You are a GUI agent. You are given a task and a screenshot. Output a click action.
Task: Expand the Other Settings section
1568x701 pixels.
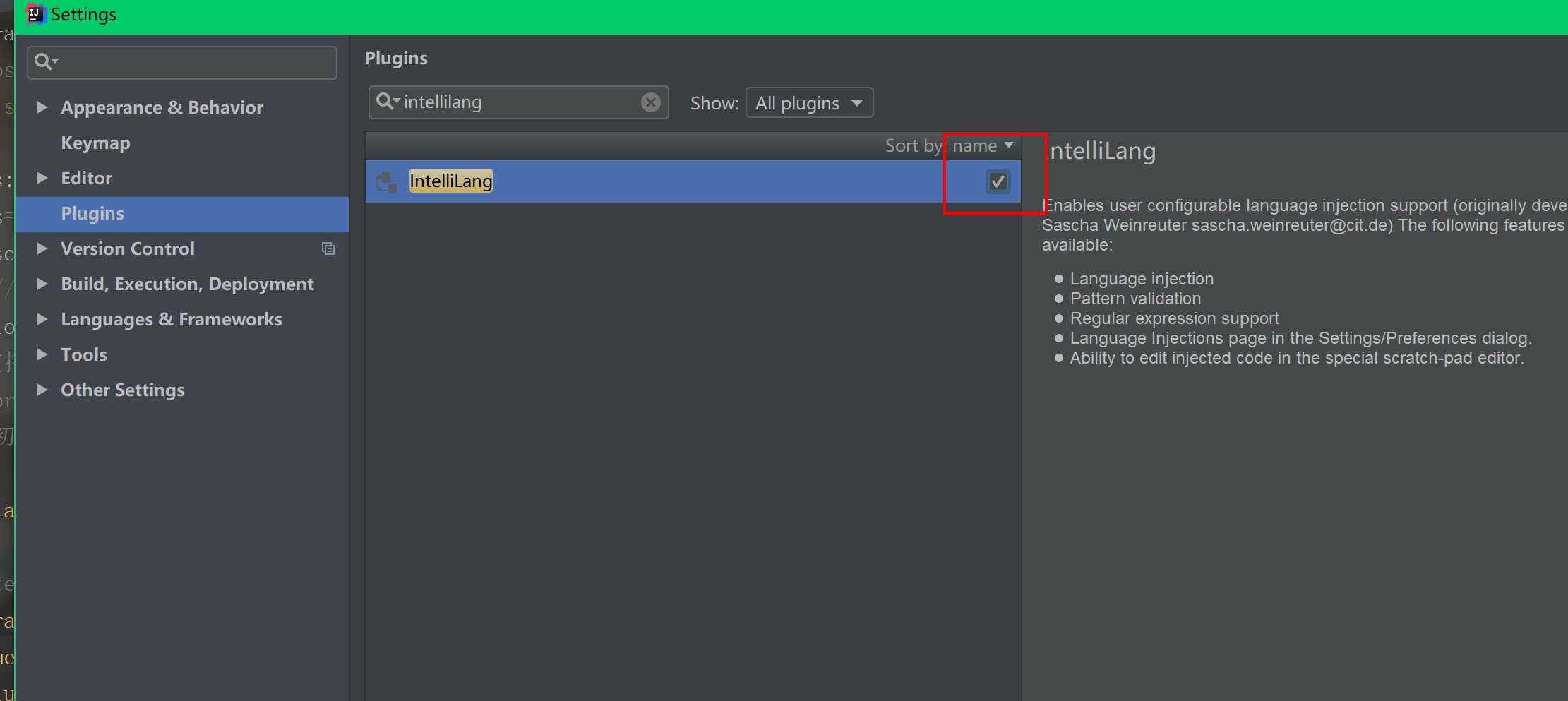(42, 390)
